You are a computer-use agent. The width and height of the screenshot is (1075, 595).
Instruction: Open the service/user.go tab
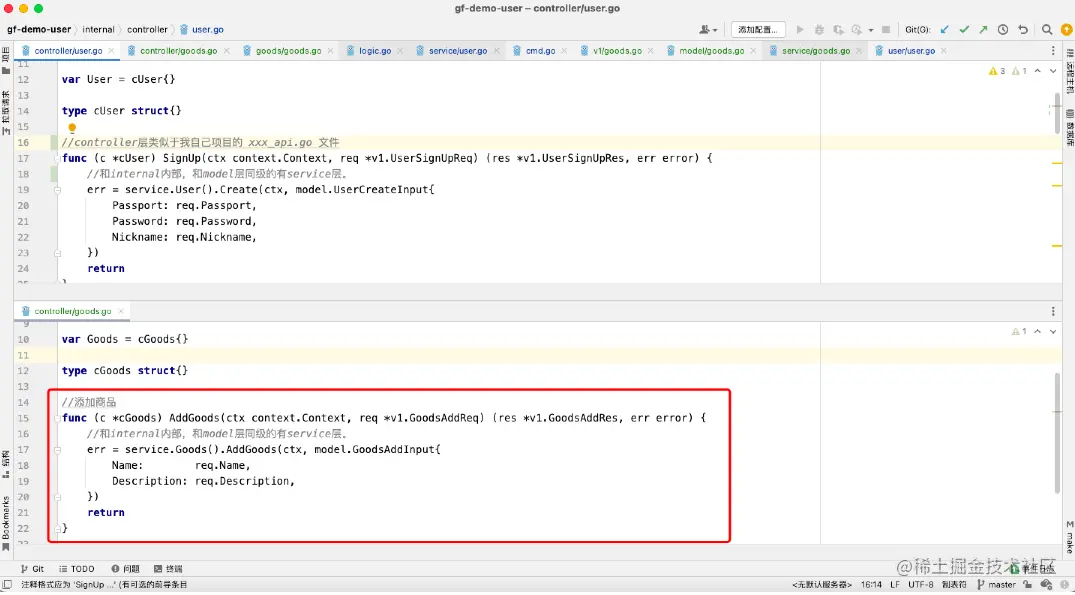tap(458, 51)
